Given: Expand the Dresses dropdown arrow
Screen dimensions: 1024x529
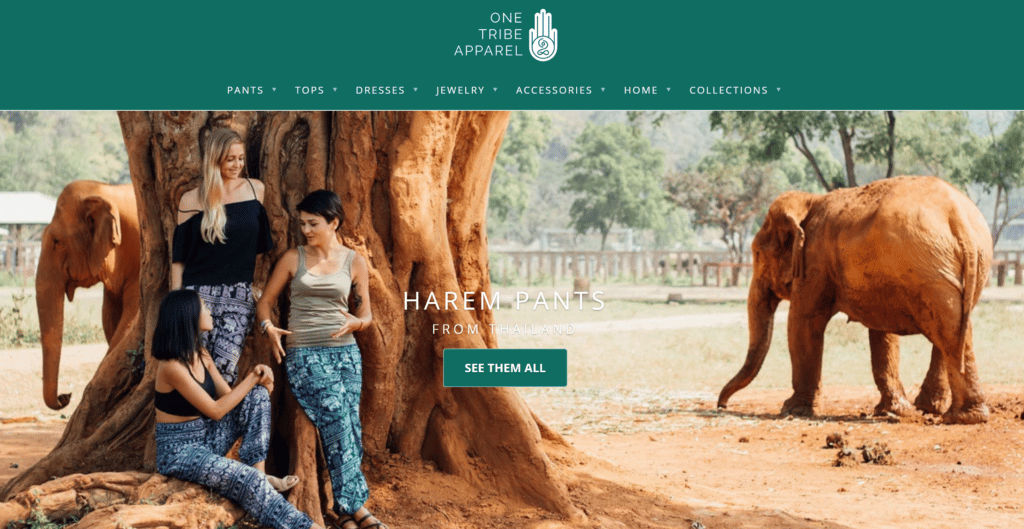Looking at the screenshot, I should pos(415,89).
